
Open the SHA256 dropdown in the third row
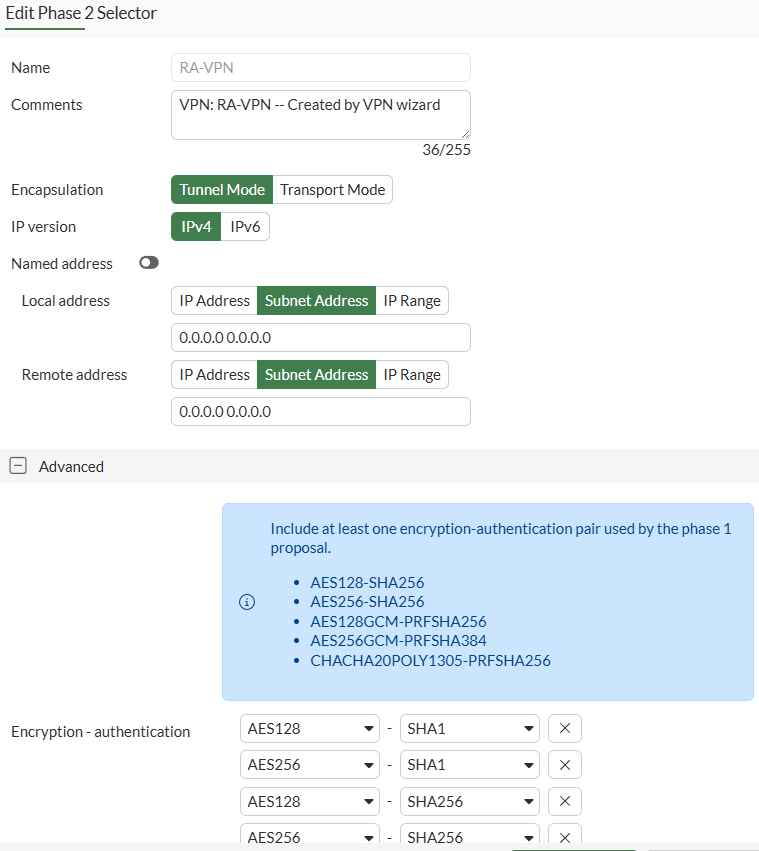click(469, 801)
